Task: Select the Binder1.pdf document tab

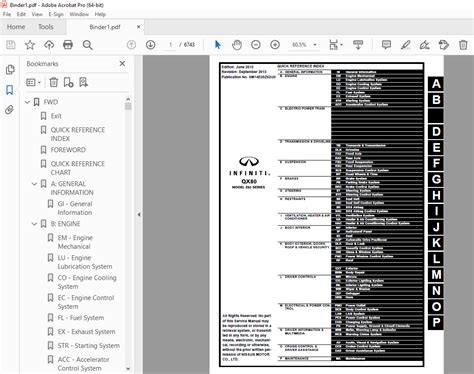Action: coord(105,27)
